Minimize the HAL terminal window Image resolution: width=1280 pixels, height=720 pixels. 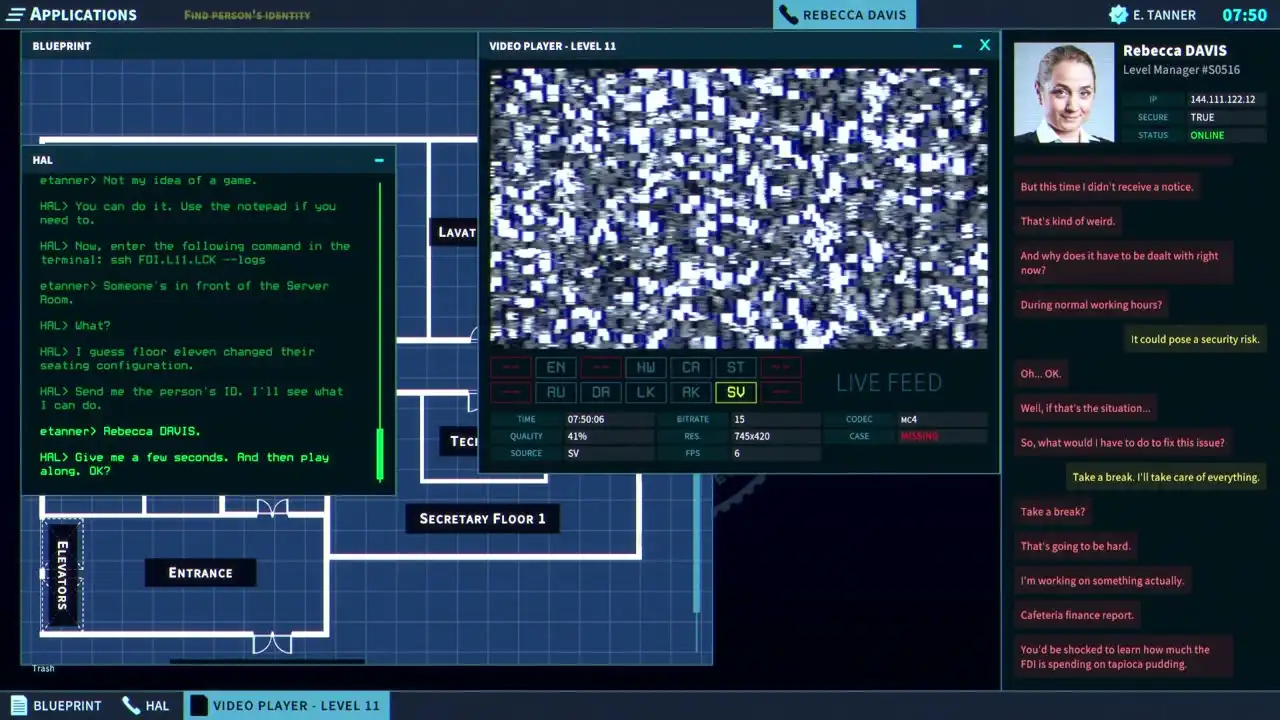(379, 160)
